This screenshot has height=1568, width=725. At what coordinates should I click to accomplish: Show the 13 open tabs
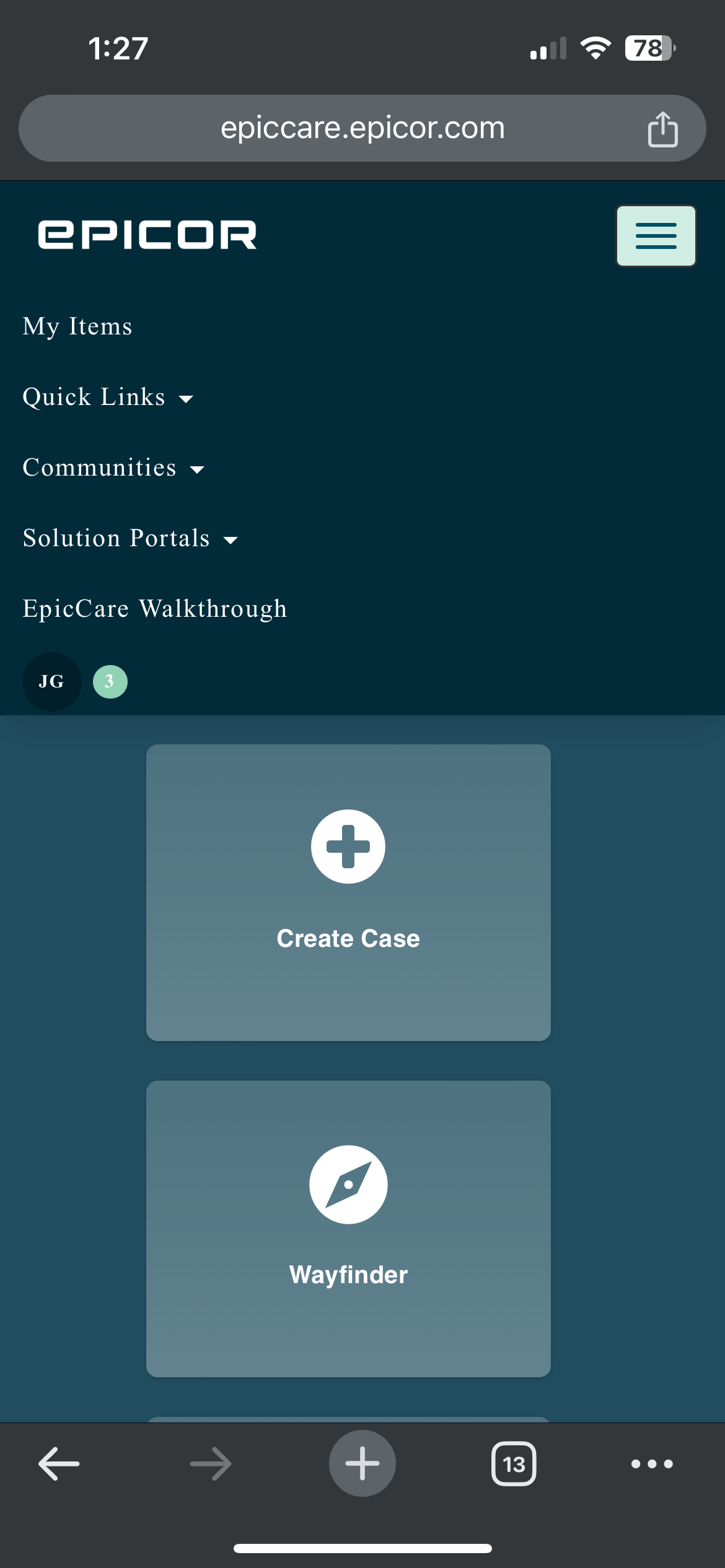pos(514,1464)
